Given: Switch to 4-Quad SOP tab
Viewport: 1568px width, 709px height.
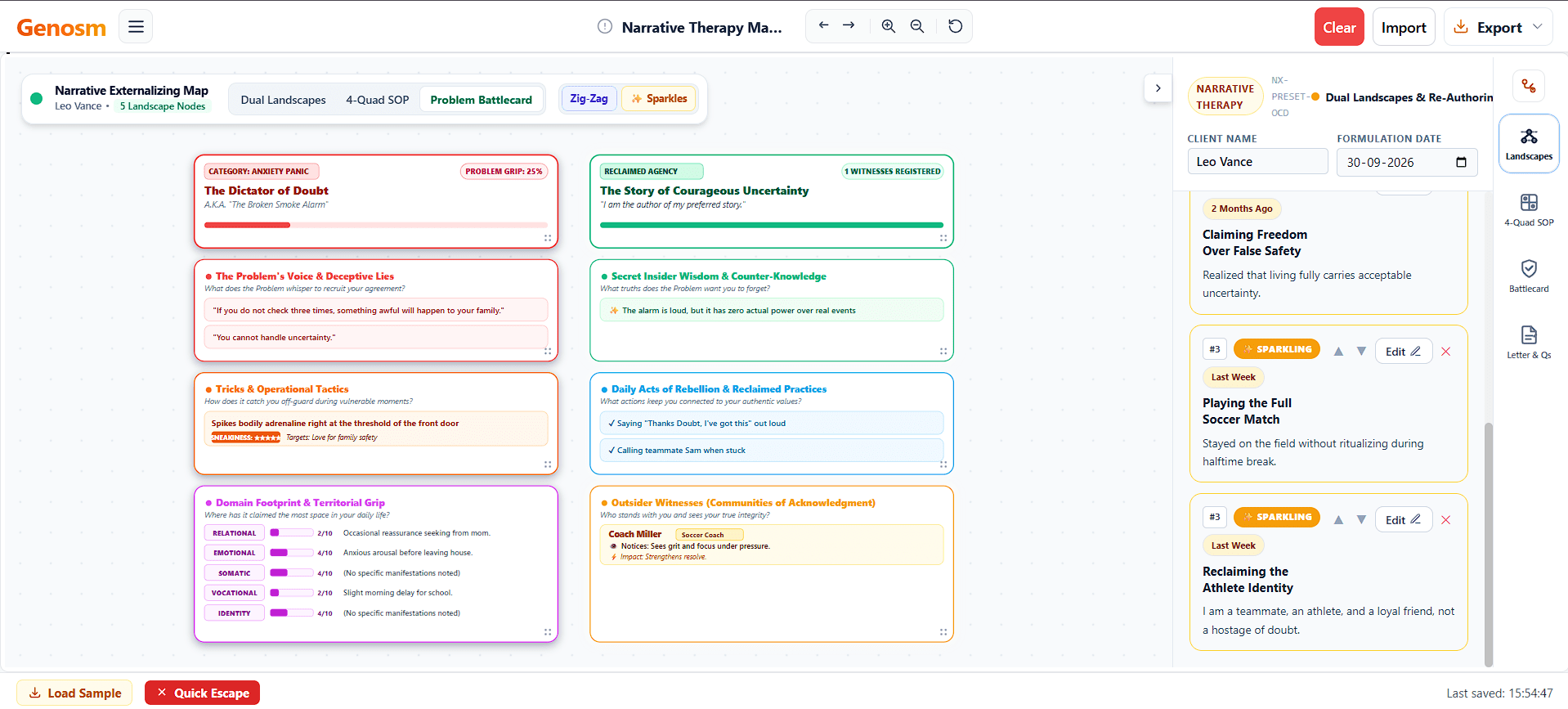Looking at the screenshot, I should pyautogui.click(x=377, y=100).
